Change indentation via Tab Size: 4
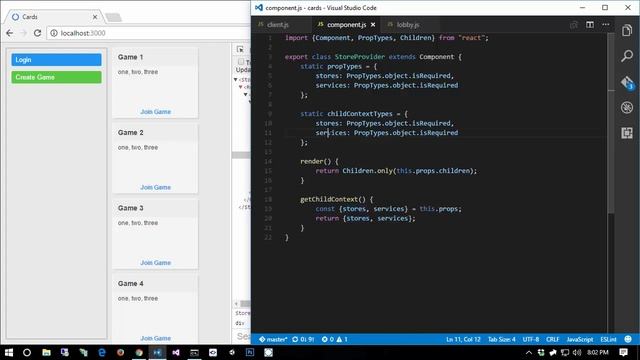The width and height of the screenshot is (640, 360). click(502, 339)
